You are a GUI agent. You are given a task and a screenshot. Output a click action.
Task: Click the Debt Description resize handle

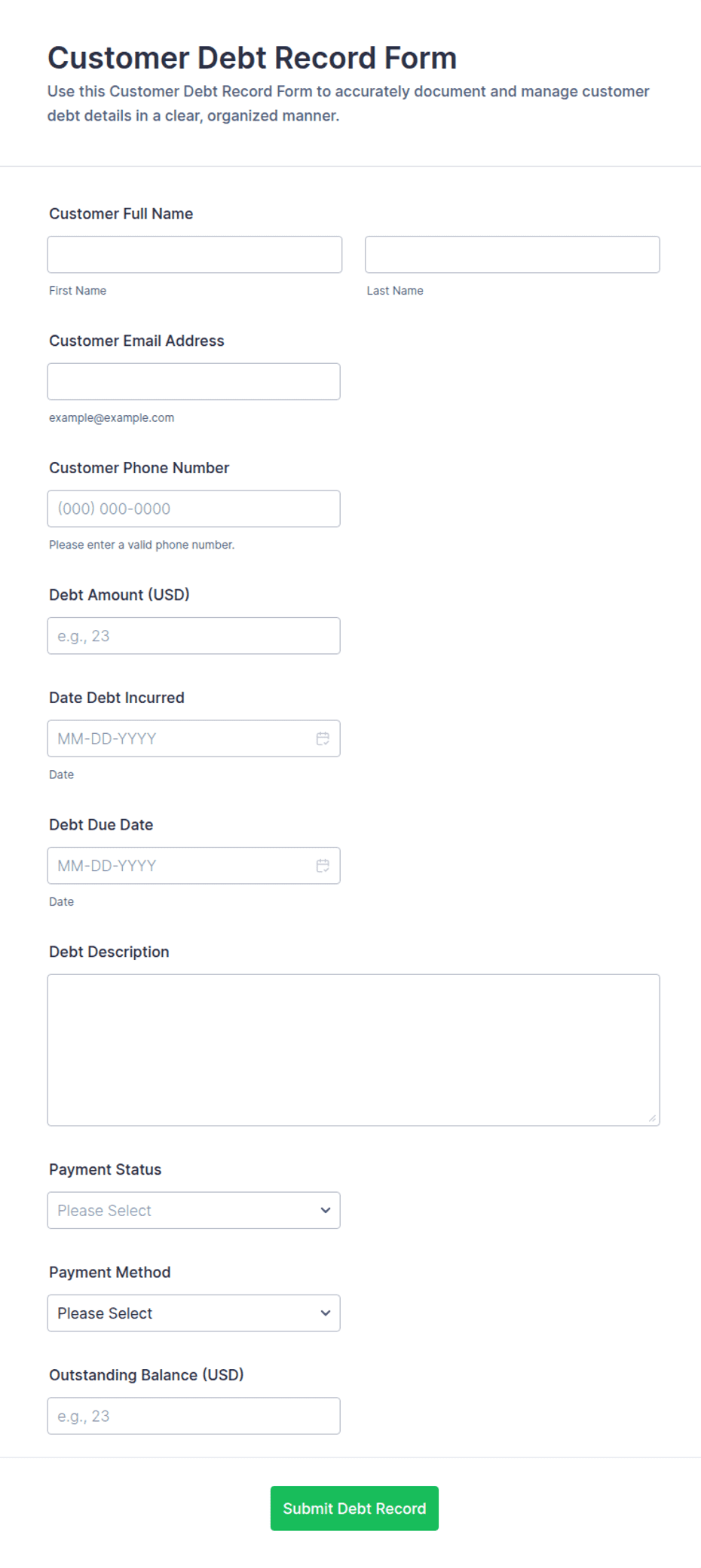652,1118
